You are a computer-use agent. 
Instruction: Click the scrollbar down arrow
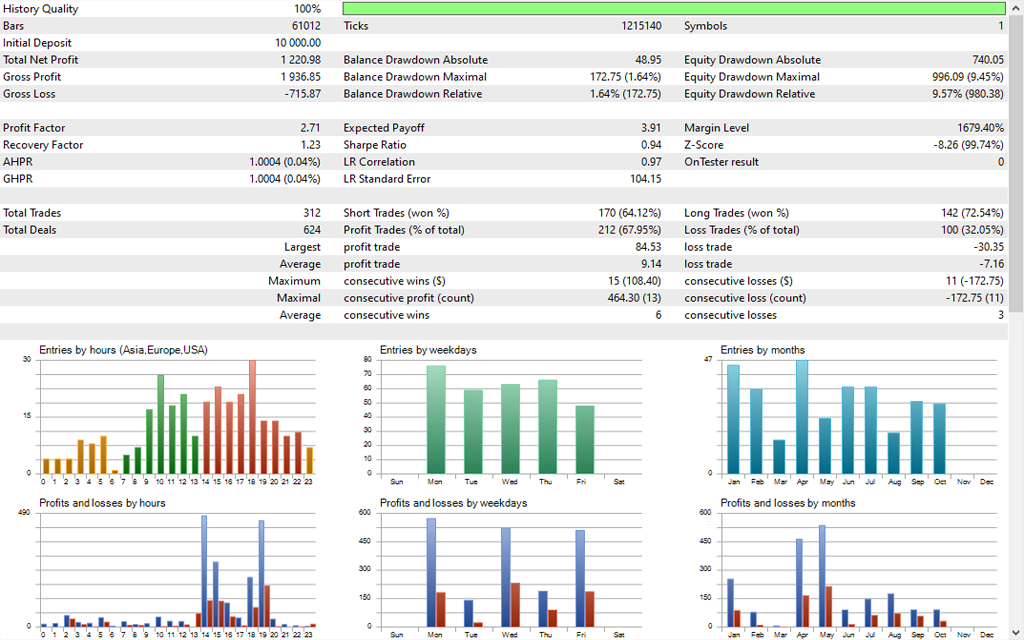pos(1016,633)
